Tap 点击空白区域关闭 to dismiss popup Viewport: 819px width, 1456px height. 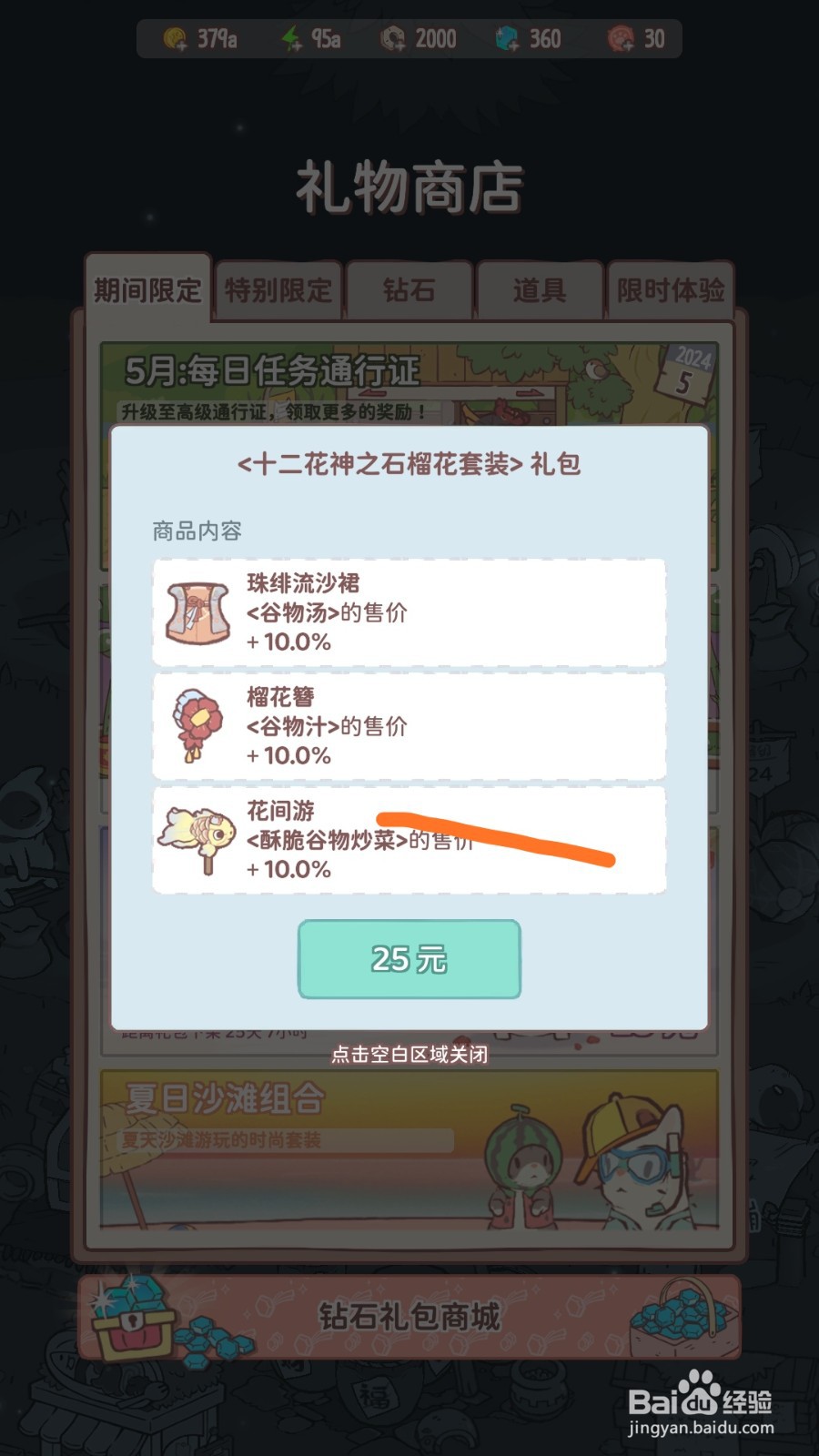409,1055
